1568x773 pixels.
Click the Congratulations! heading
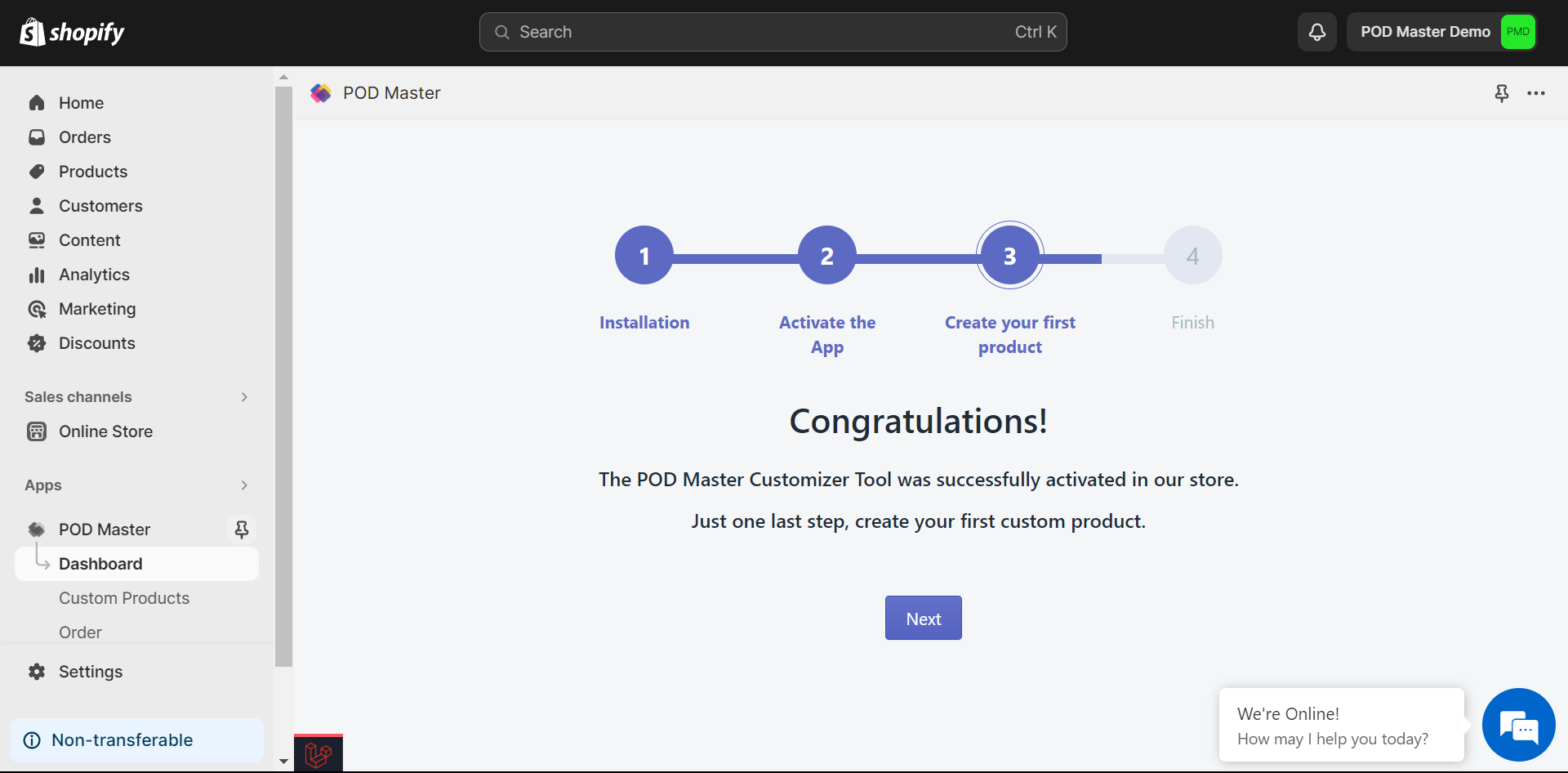tap(918, 422)
